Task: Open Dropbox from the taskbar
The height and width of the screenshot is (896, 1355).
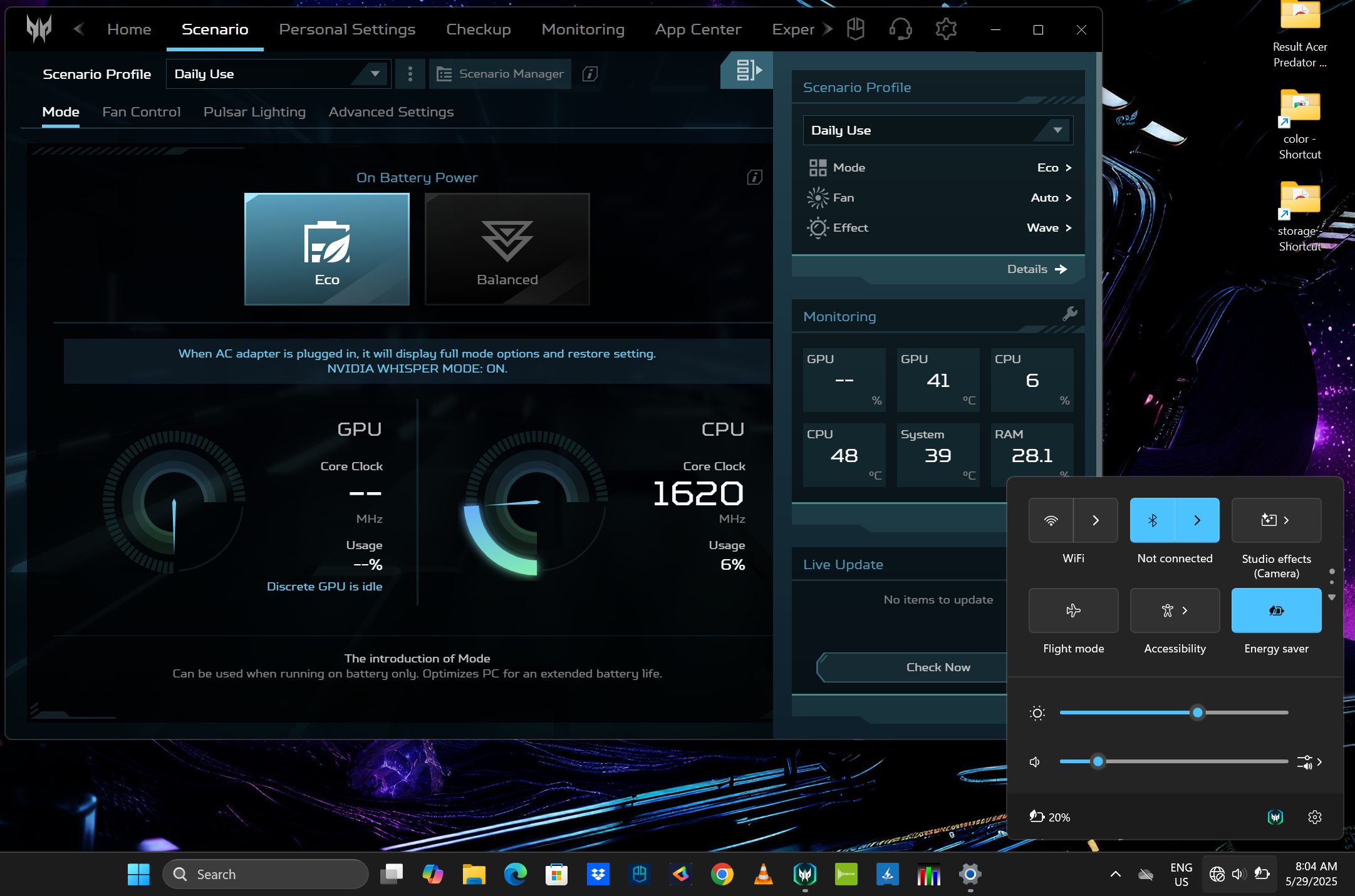Action: 598,874
